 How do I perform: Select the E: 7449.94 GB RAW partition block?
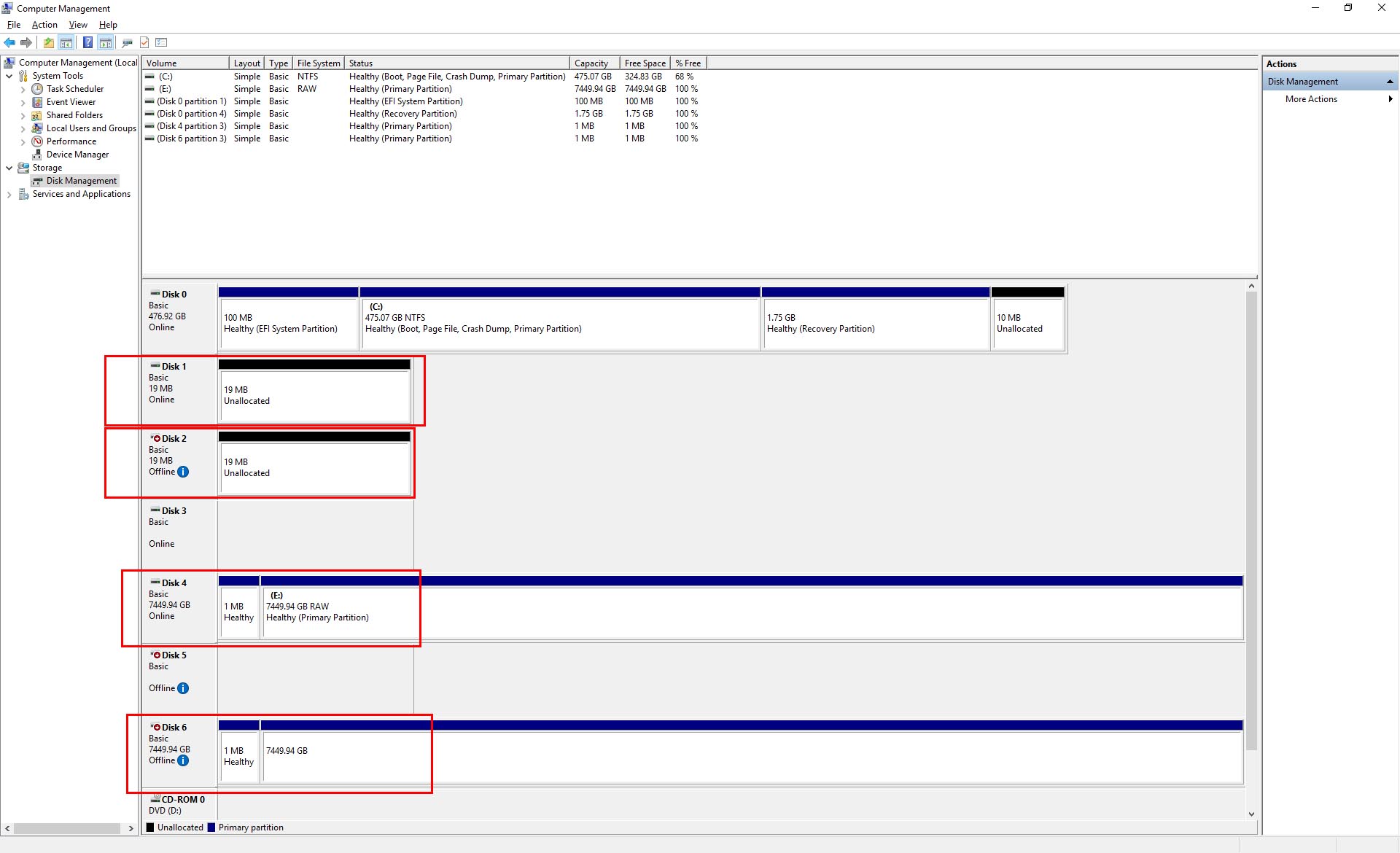click(x=752, y=607)
